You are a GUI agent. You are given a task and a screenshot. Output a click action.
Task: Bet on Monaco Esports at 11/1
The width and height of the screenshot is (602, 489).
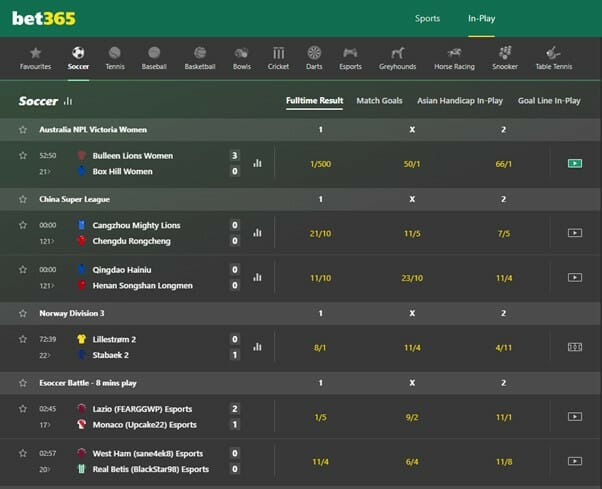pos(504,417)
